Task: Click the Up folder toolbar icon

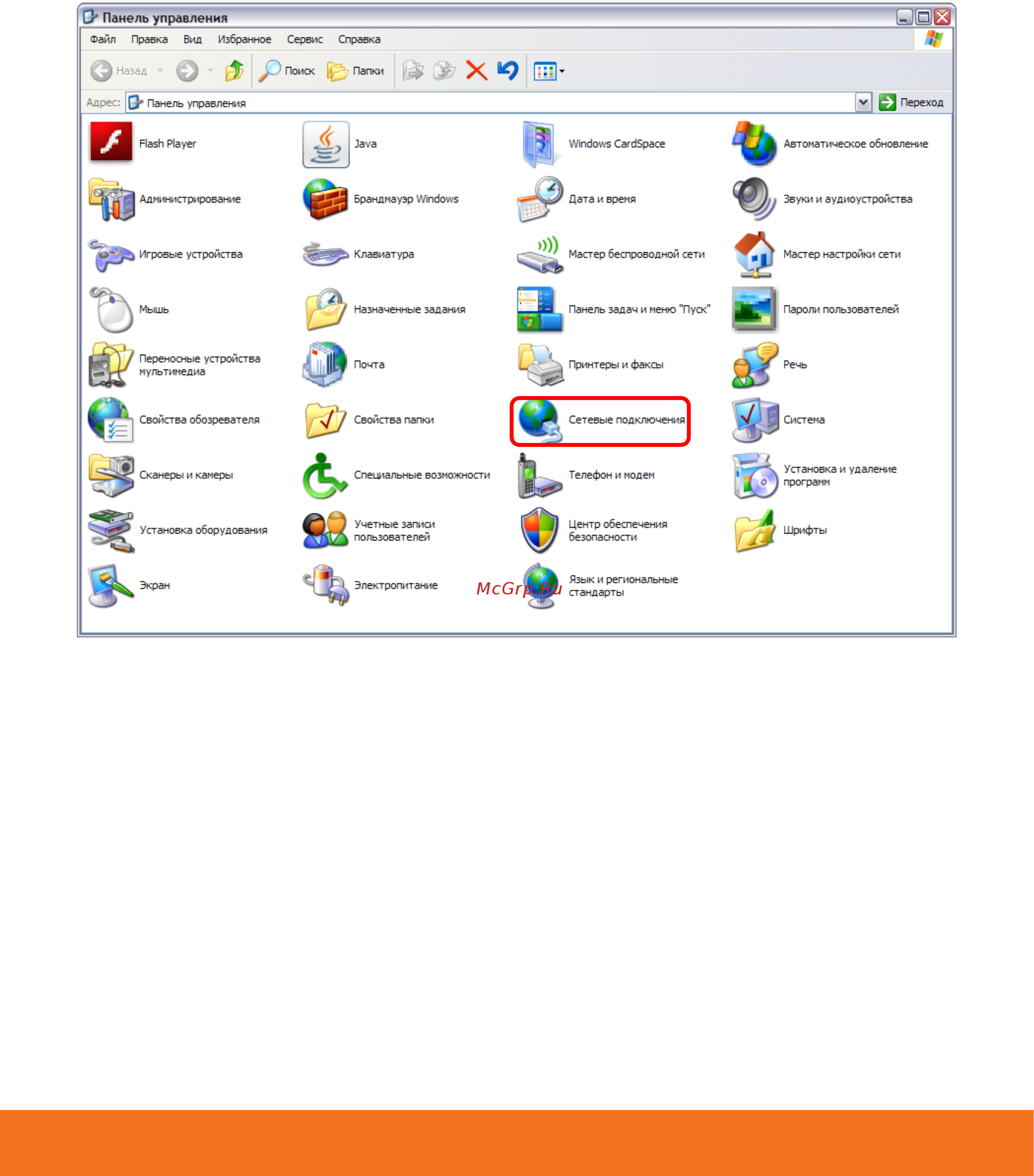Action: (235, 71)
